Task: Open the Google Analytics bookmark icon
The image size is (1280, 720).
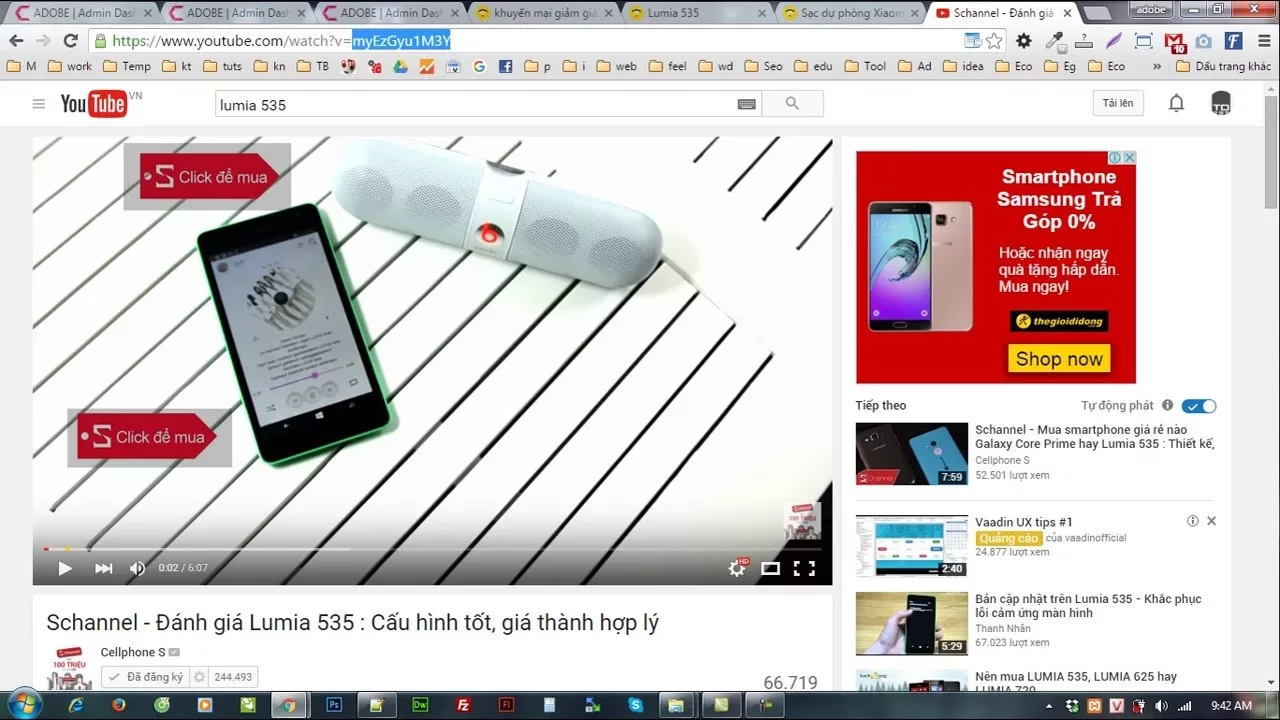Action: tap(427, 66)
